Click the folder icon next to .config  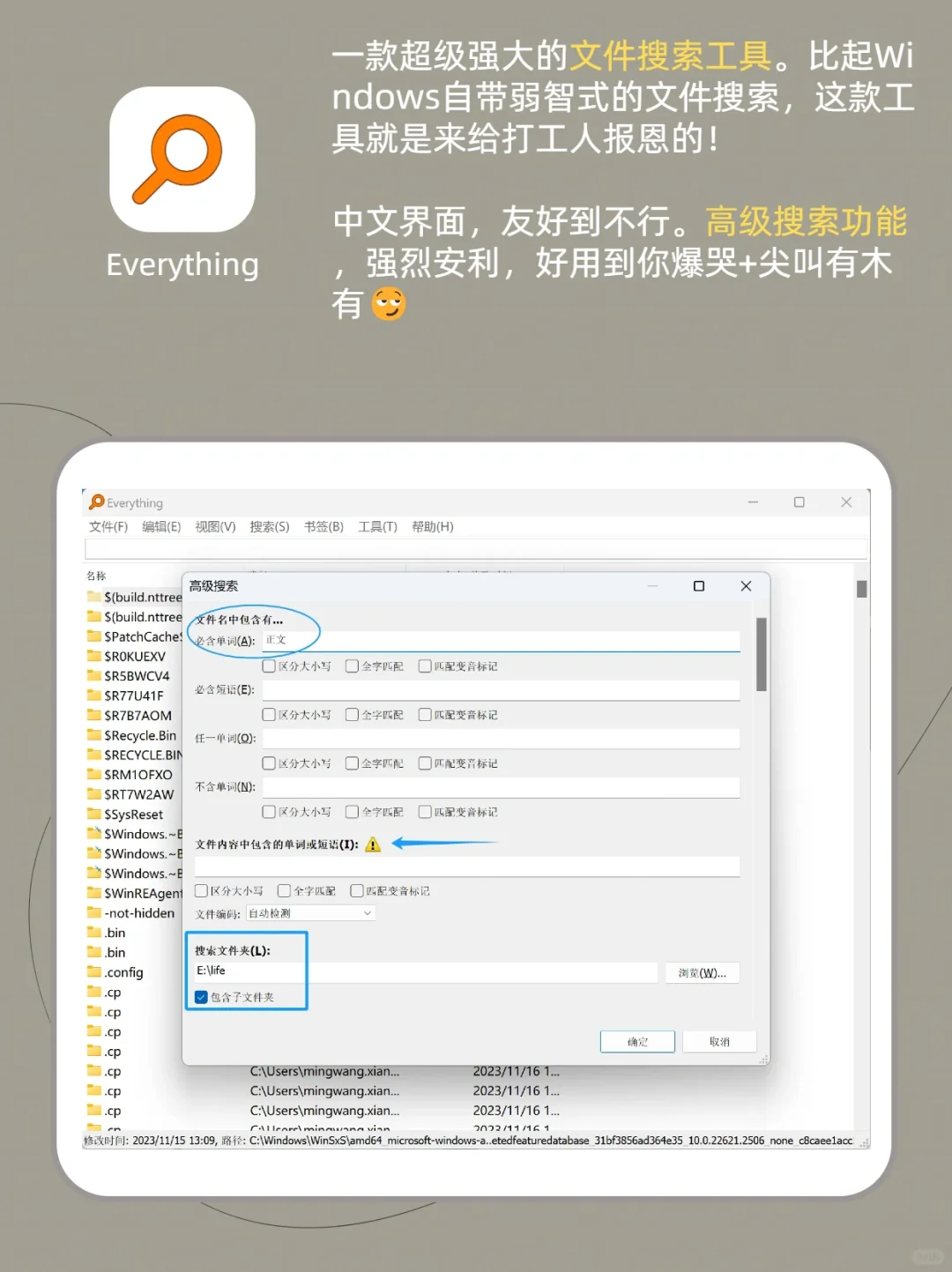pyautogui.click(x=95, y=971)
